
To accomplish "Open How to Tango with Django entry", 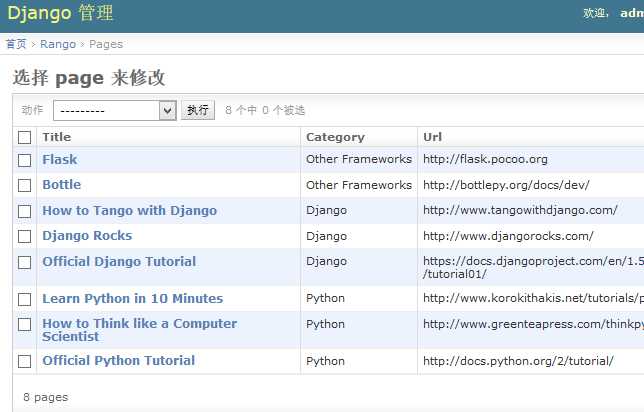I will [129, 210].
